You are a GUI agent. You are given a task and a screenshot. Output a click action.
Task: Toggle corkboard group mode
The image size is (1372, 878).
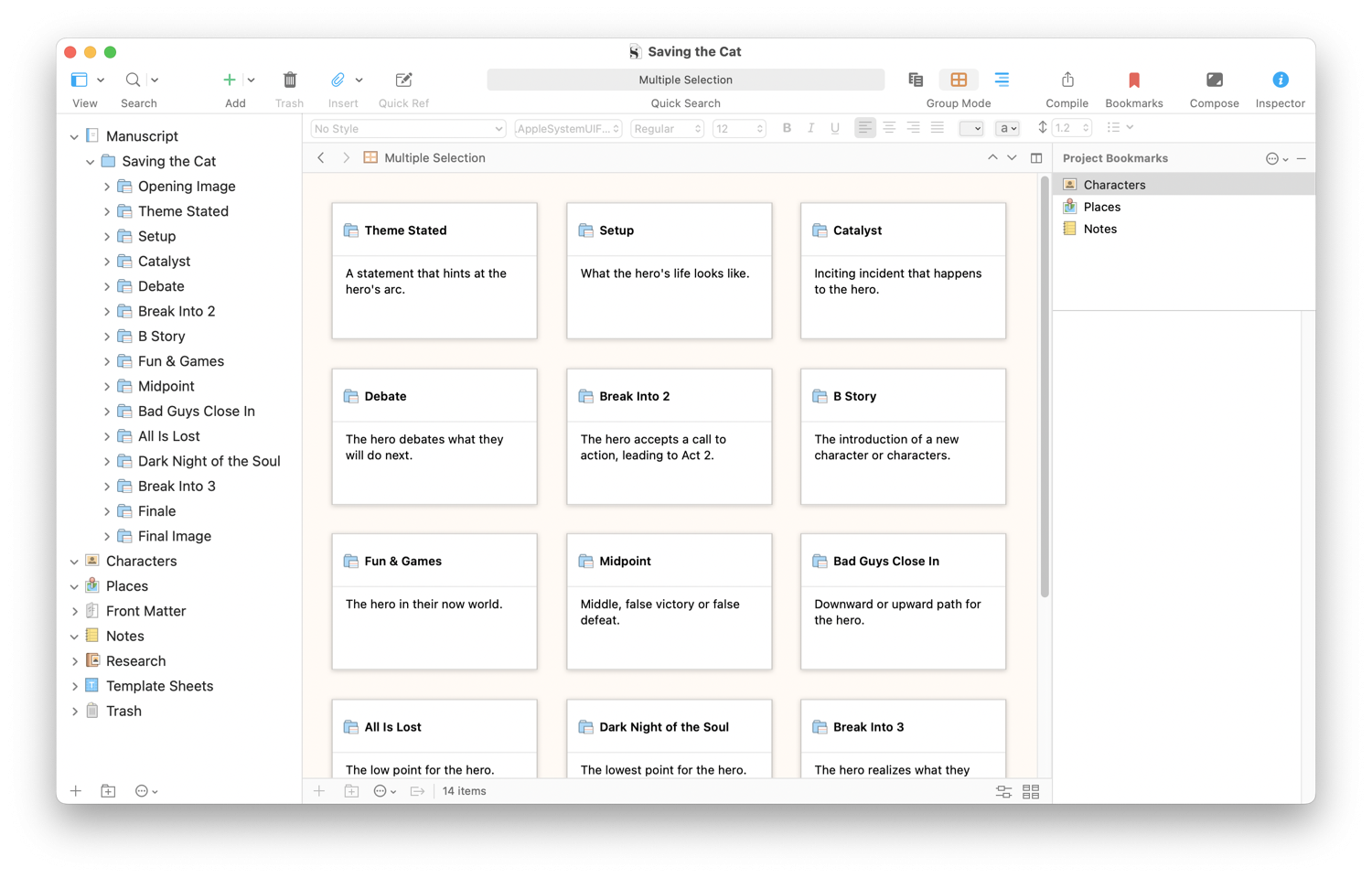pos(959,80)
